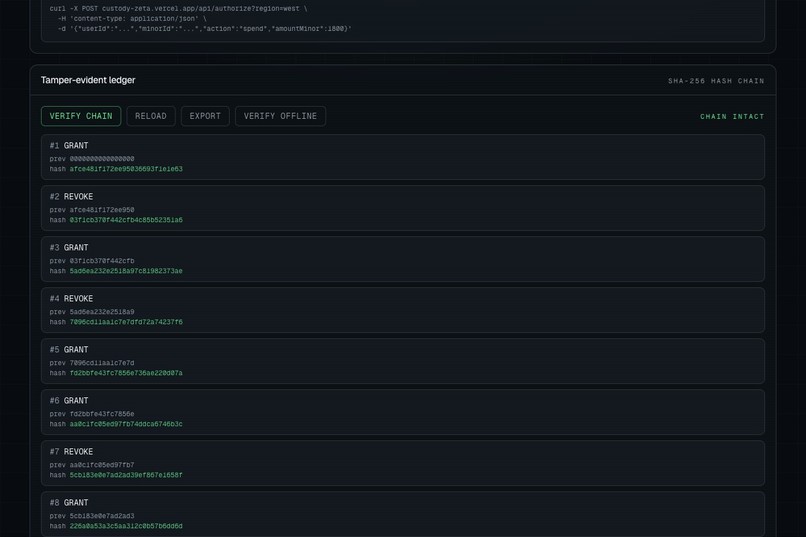
Task: Select ledger entry #8 GRANT title
Action: [69, 503]
